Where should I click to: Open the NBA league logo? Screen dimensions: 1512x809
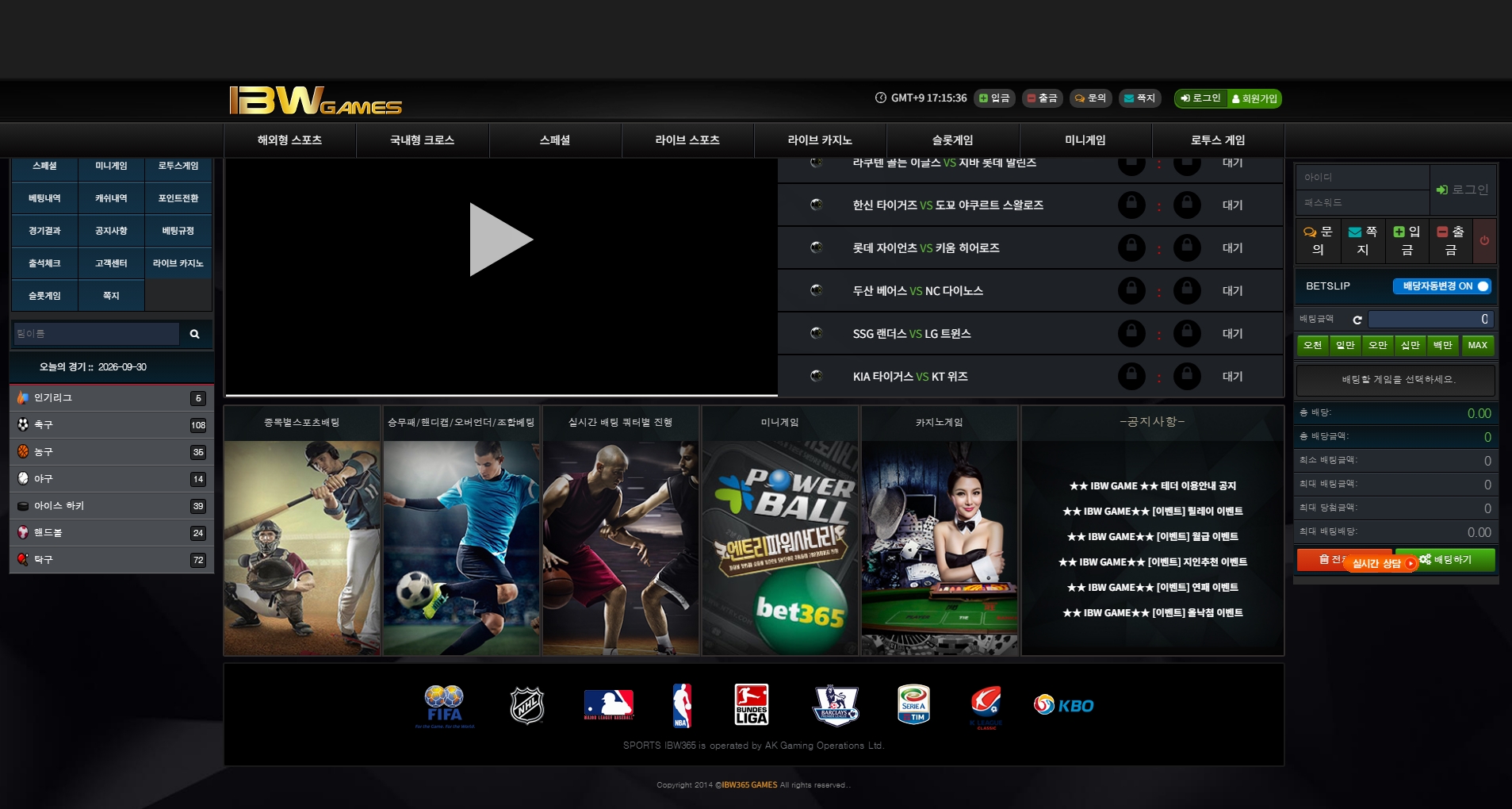pos(682,705)
